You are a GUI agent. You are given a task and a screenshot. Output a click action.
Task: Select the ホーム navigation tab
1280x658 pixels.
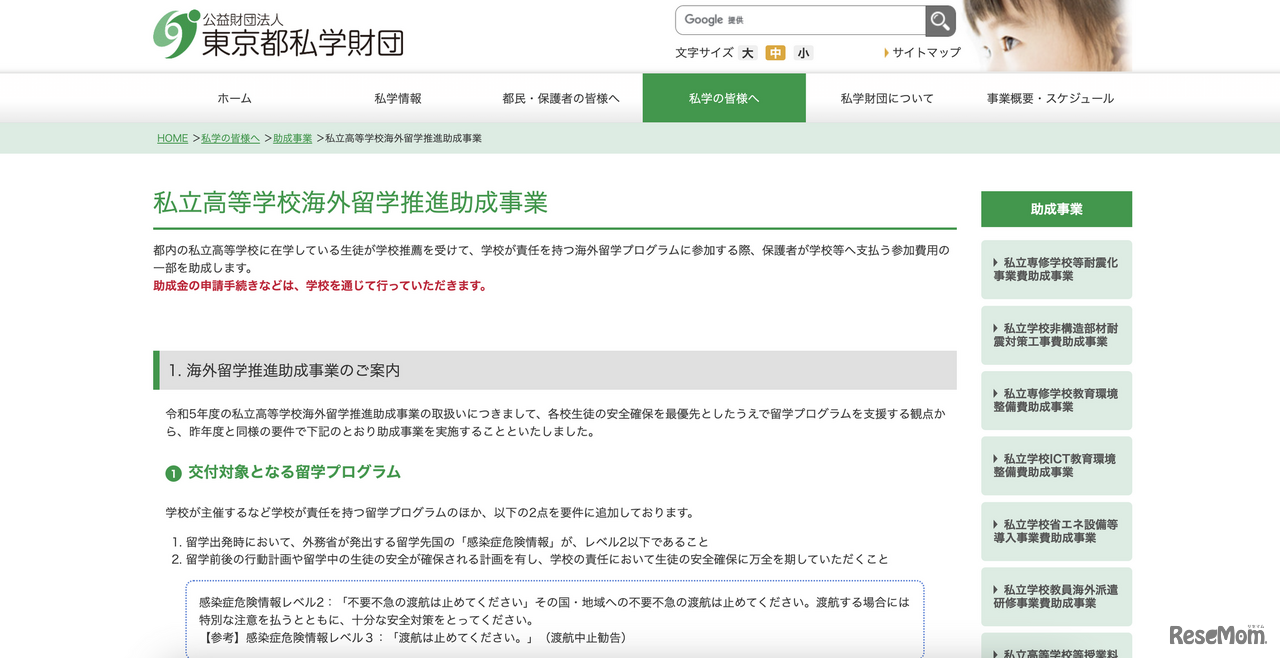(237, 98)
